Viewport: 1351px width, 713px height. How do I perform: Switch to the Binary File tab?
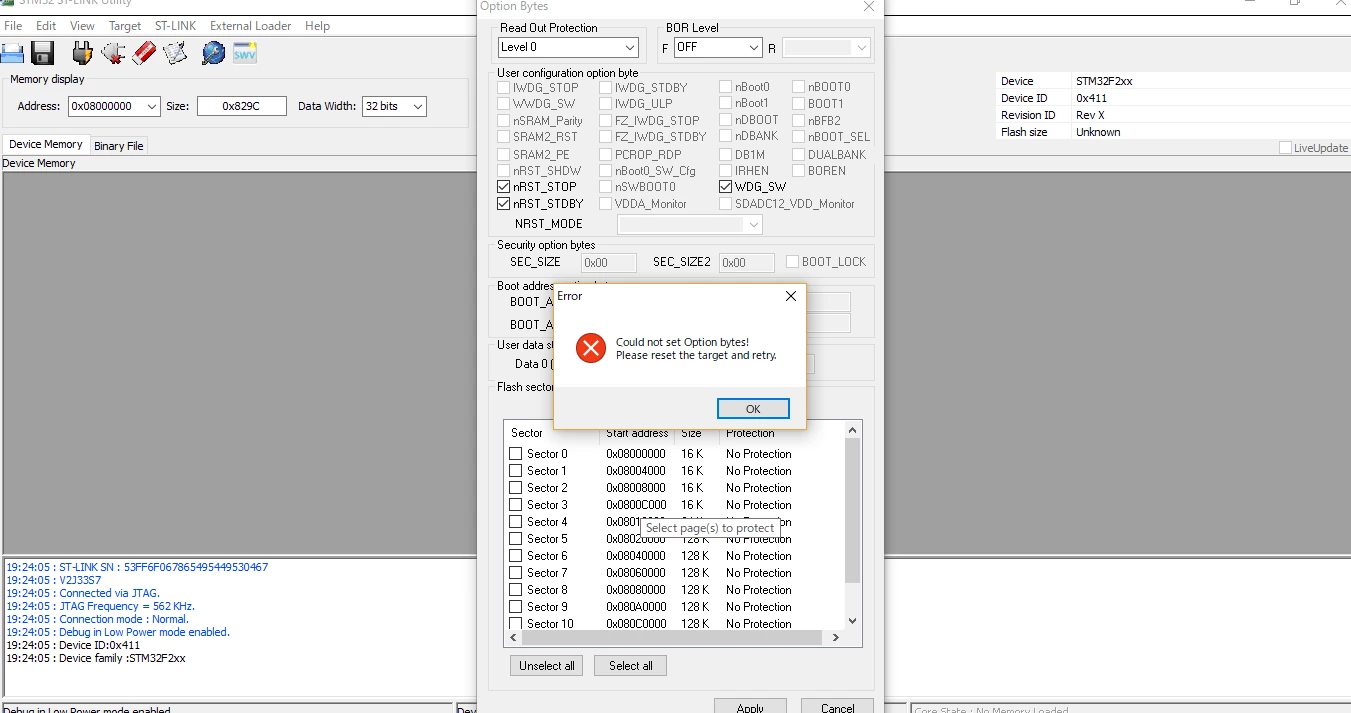pos(119,146)
